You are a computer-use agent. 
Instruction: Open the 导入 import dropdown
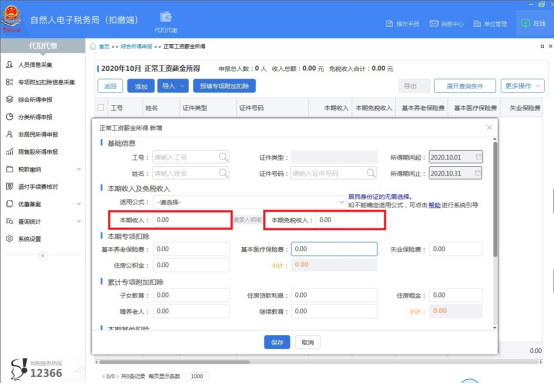pos(173,86)
